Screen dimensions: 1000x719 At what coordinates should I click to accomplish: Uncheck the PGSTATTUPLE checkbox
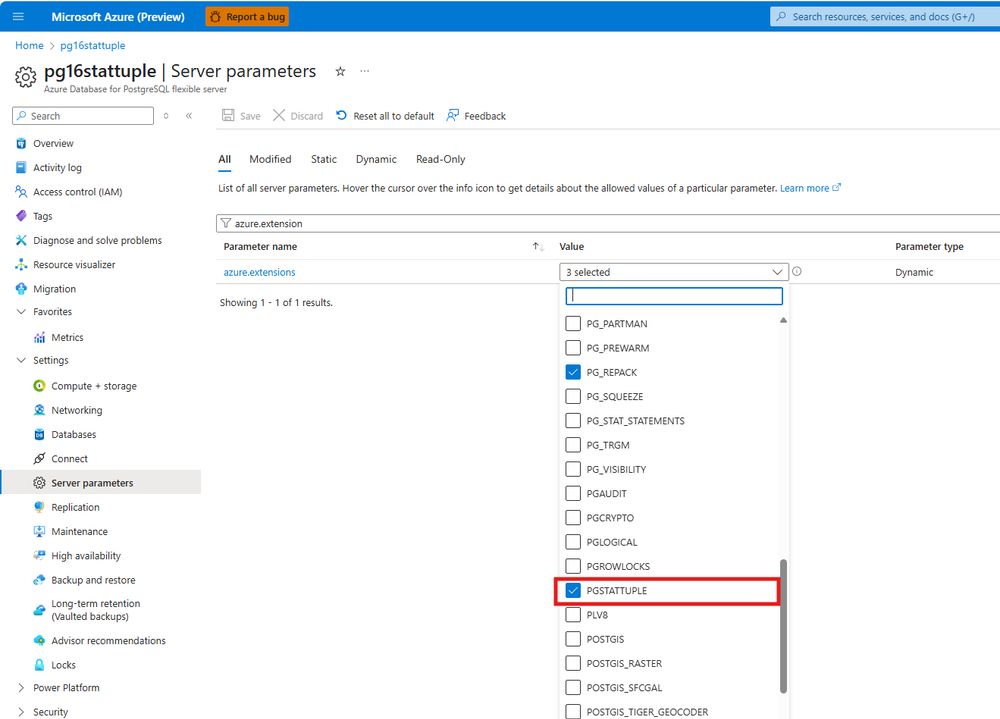573,591
